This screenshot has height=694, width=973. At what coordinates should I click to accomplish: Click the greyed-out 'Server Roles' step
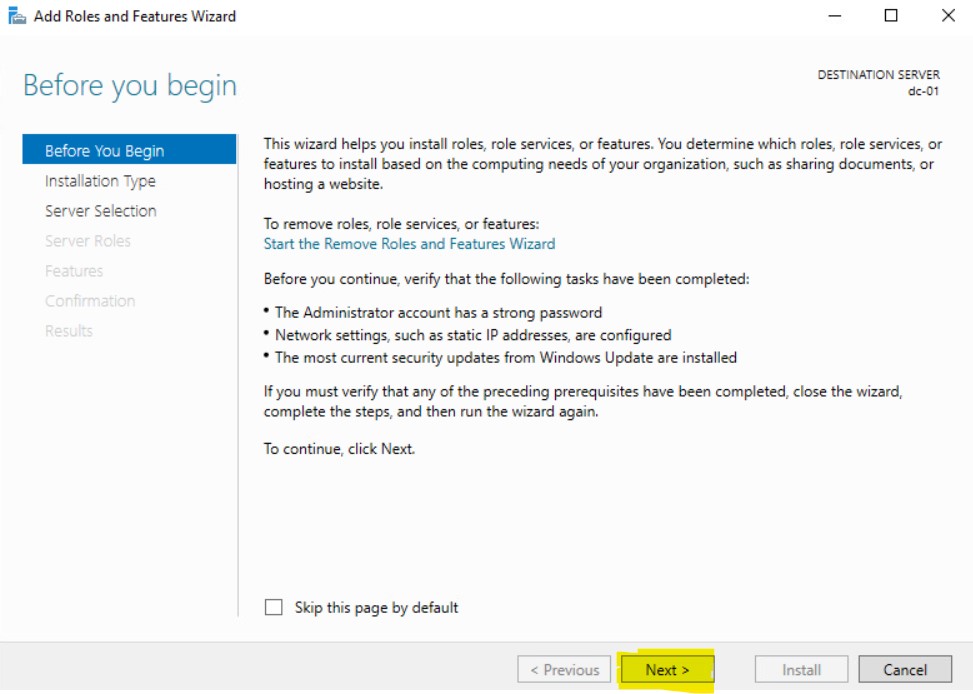(x=88, y=241)
